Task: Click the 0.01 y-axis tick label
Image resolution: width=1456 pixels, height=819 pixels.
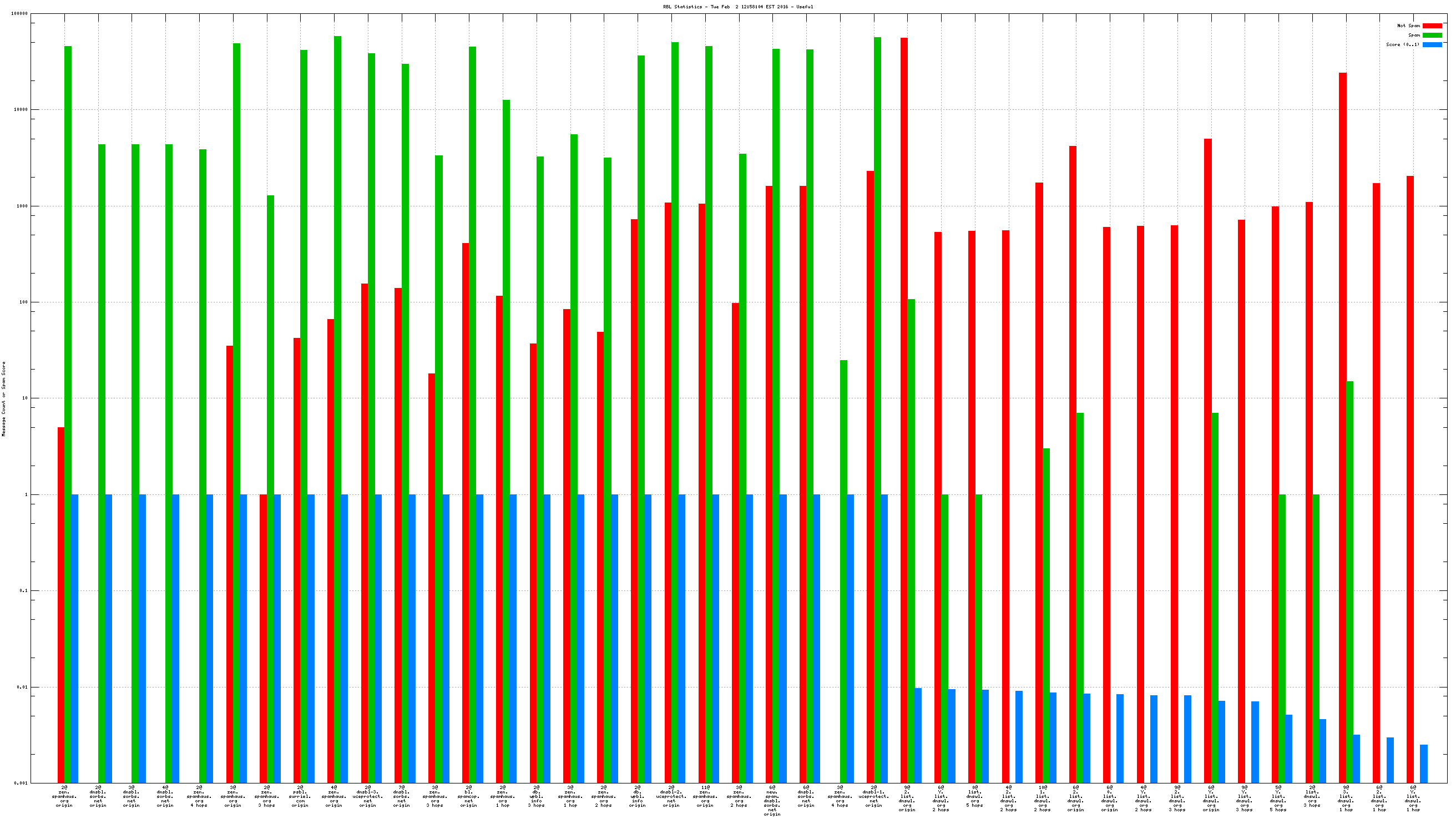Action: 22,687
